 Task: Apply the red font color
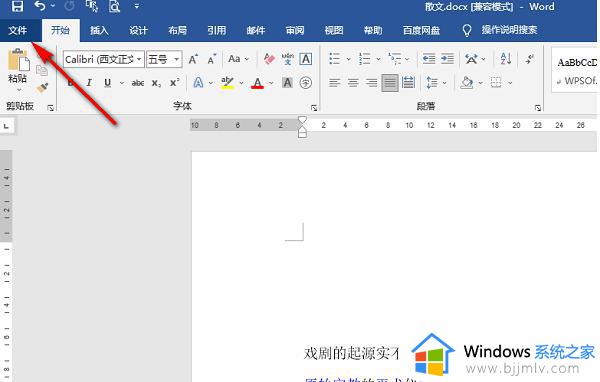coord(258,82)
